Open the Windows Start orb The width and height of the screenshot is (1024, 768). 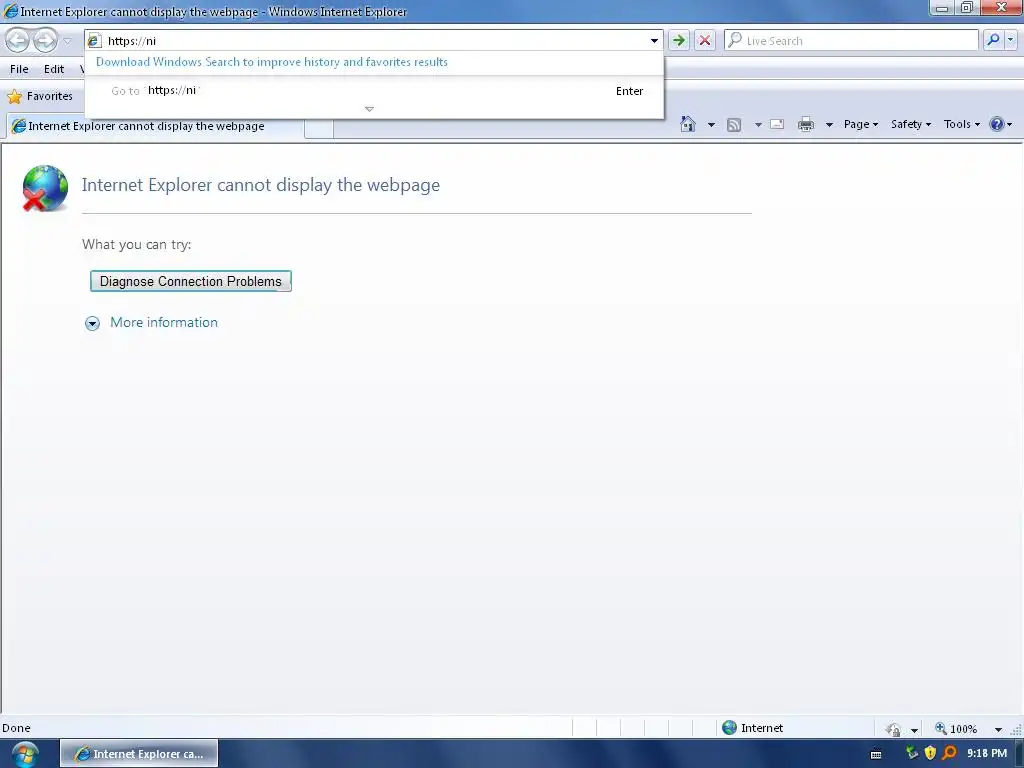tap(25, 754)
